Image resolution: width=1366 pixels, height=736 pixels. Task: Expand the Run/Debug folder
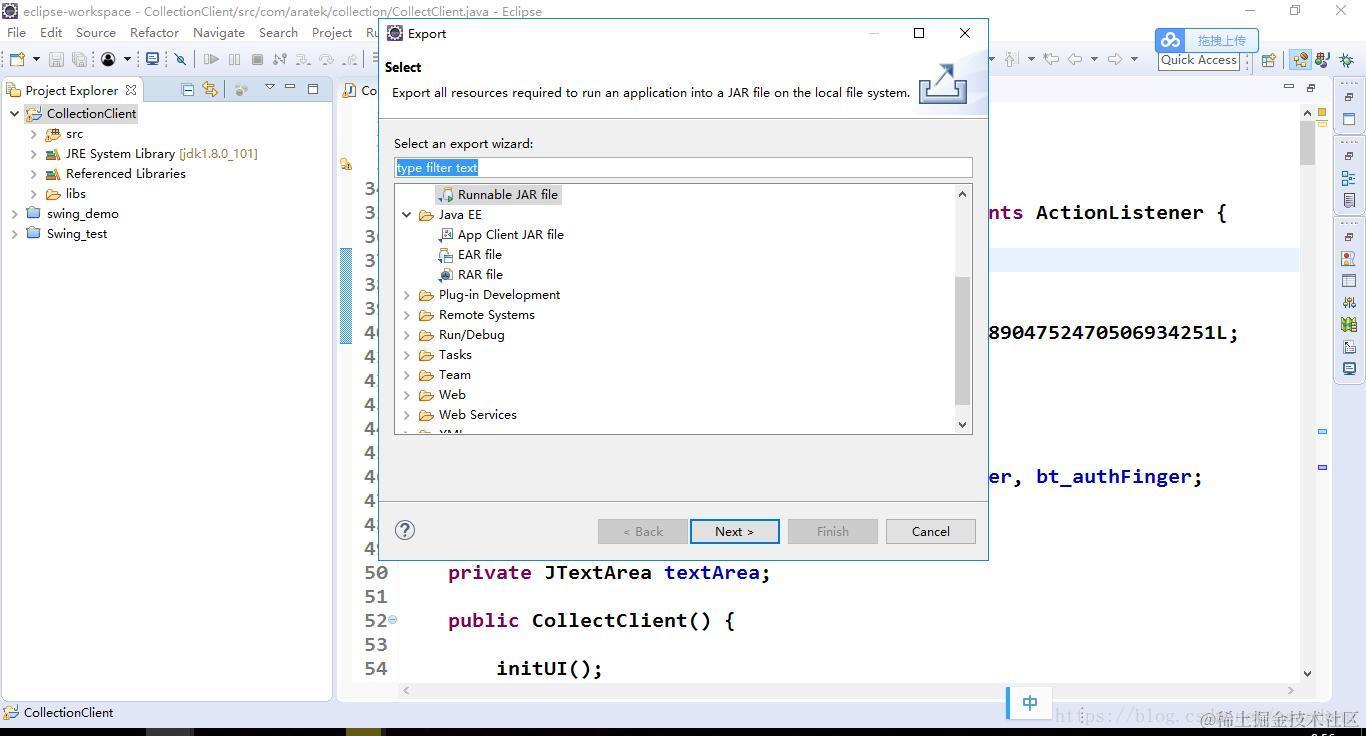(x=407, y=334)
